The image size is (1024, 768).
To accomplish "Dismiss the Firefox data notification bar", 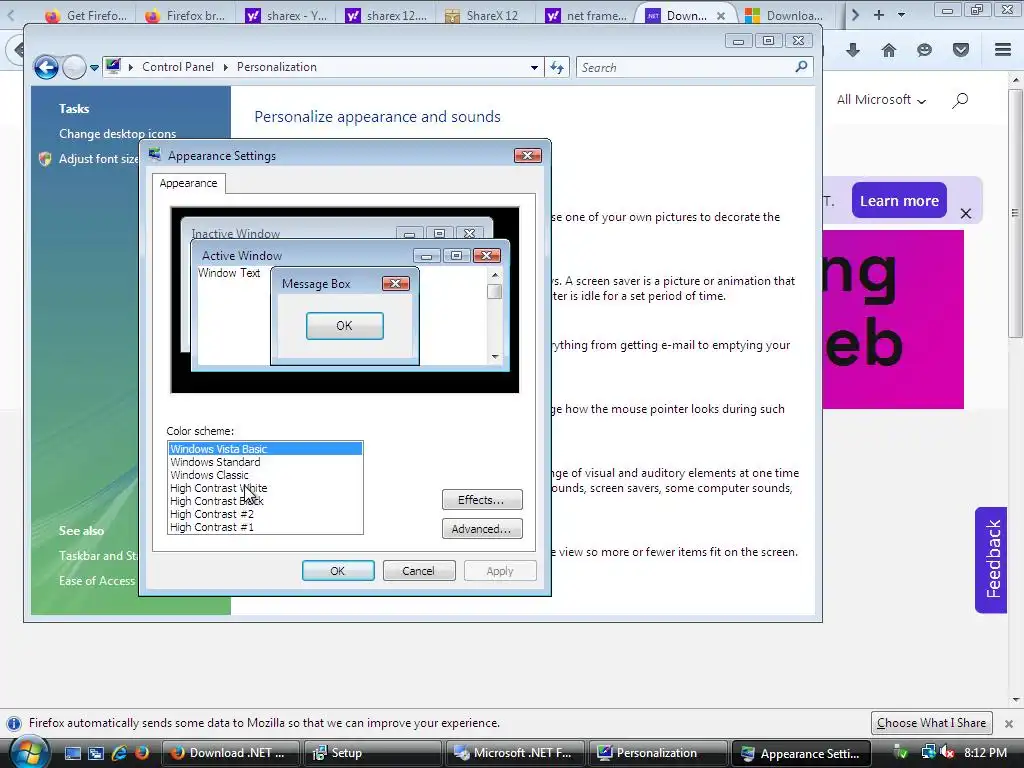I will tap(1009, 724).
